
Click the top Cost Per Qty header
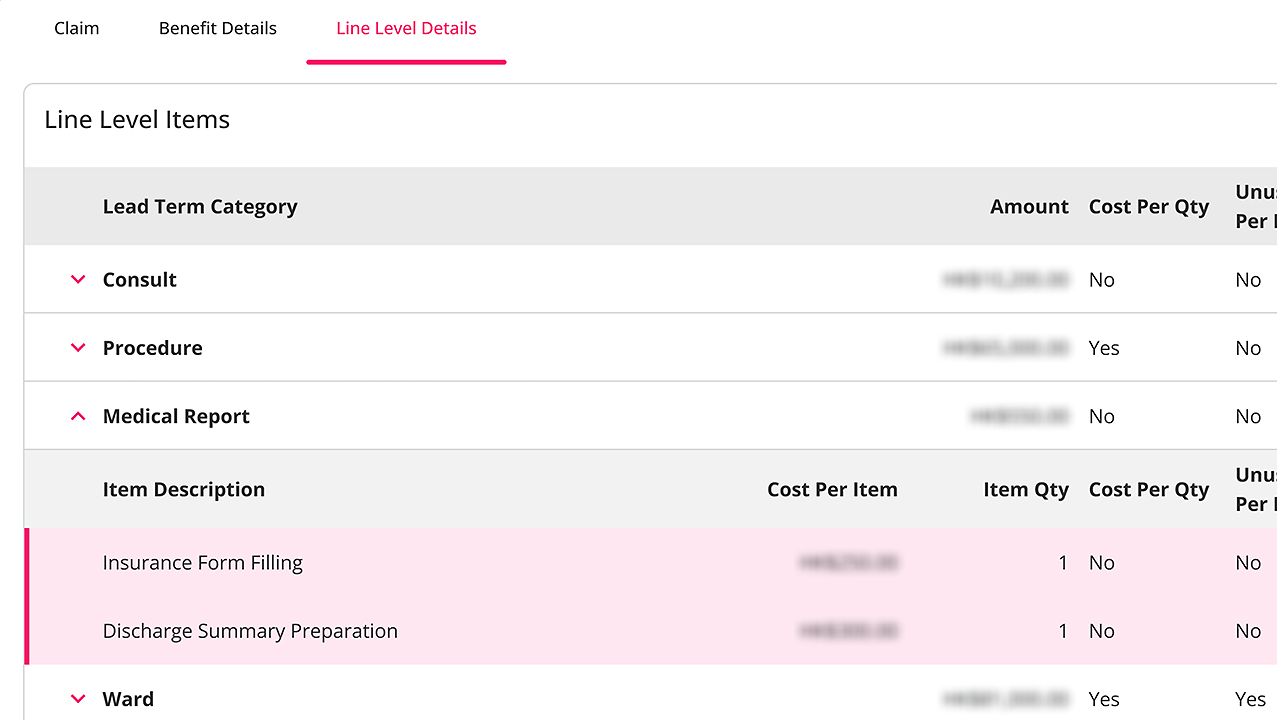pos(1149,207)
